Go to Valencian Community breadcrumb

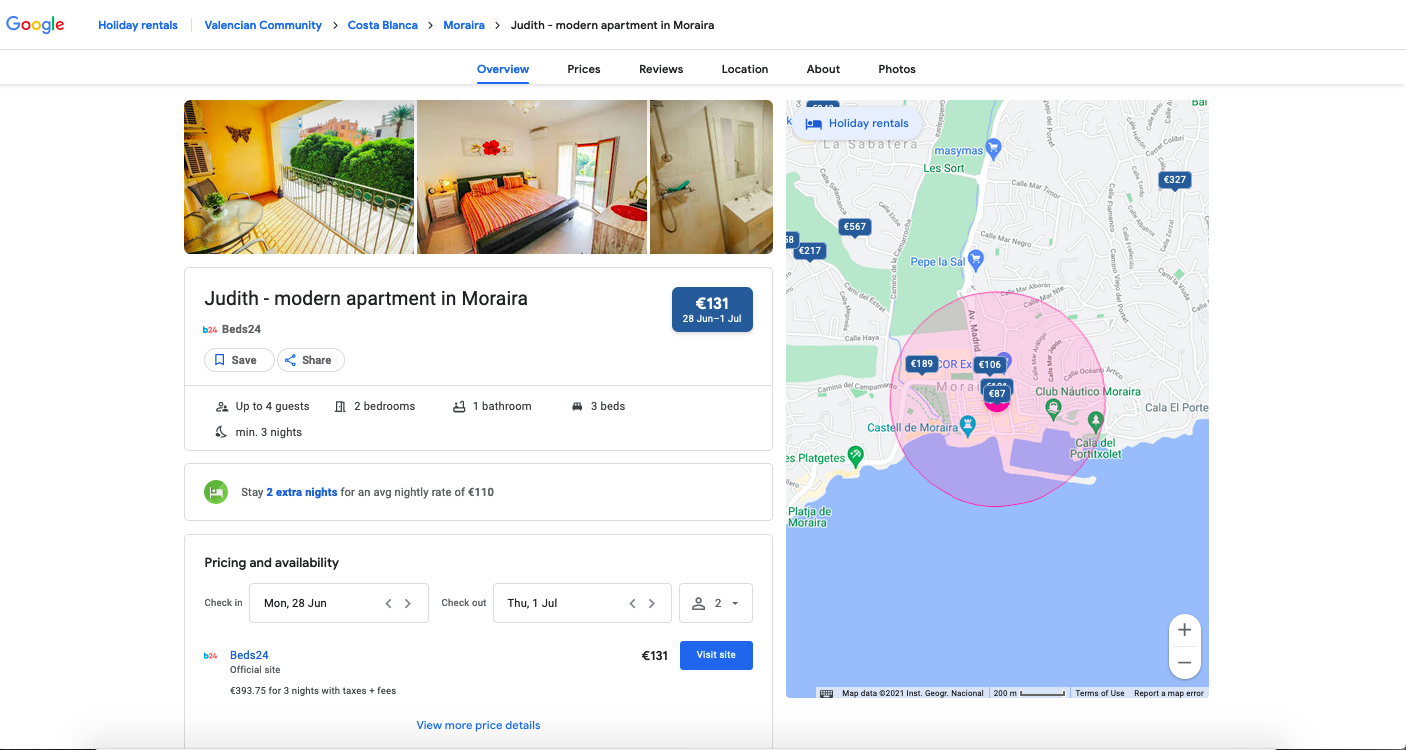pyautogui.click(x=263, y=25)
